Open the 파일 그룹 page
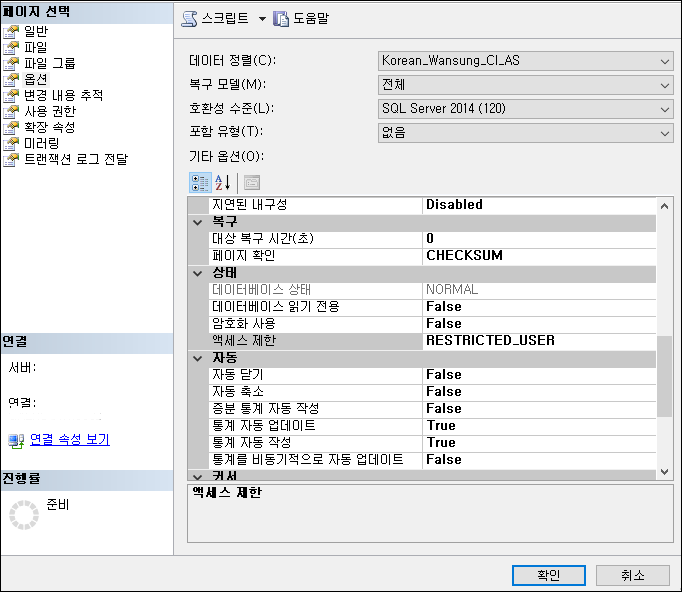This screenshot has width=682, height=592. (x=49, y=63)
